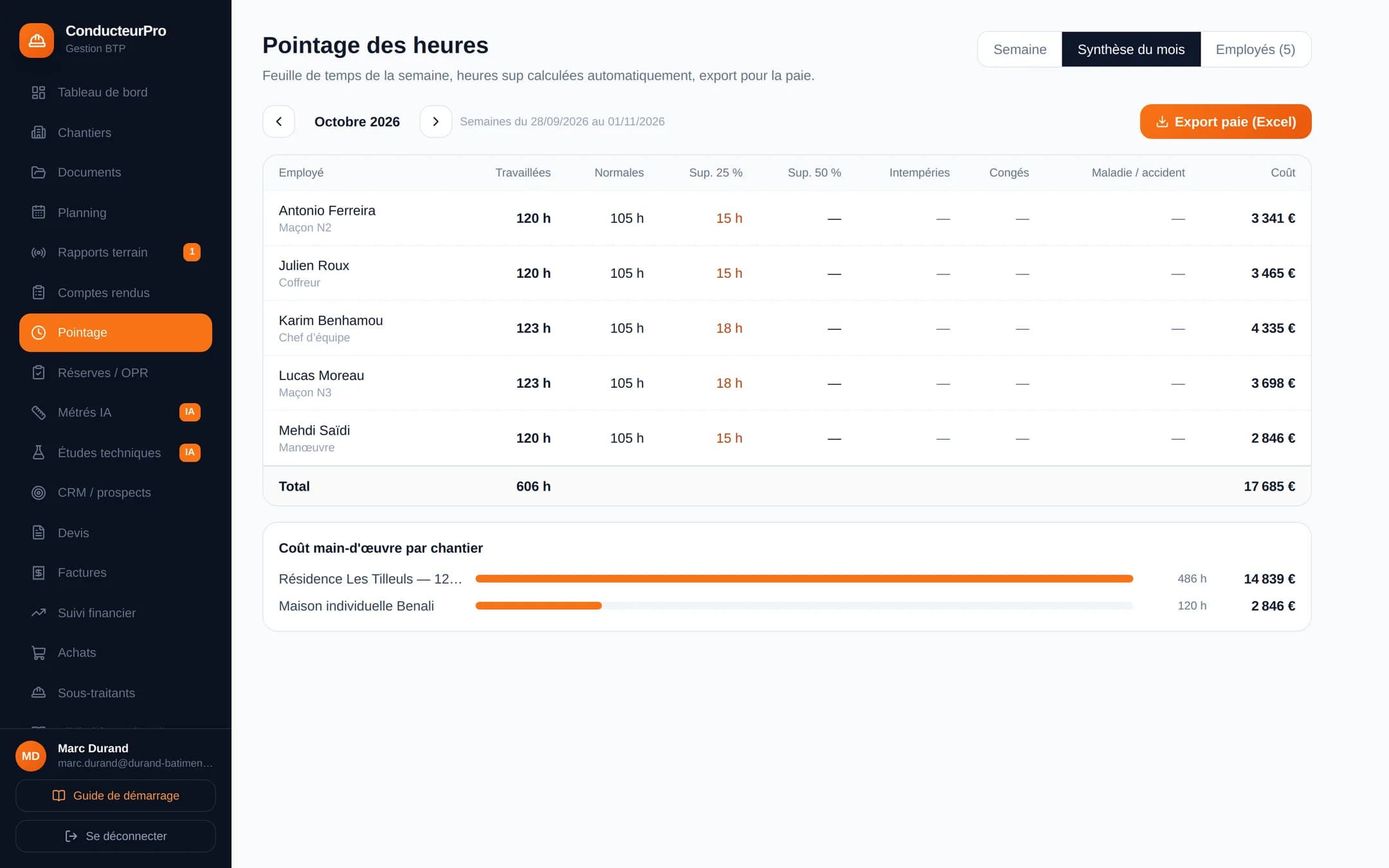Image resolution: width=1389 pixels, height=868 pixels.
Task: Go to next month with right chevron
Action: click(x=436, y=122)
